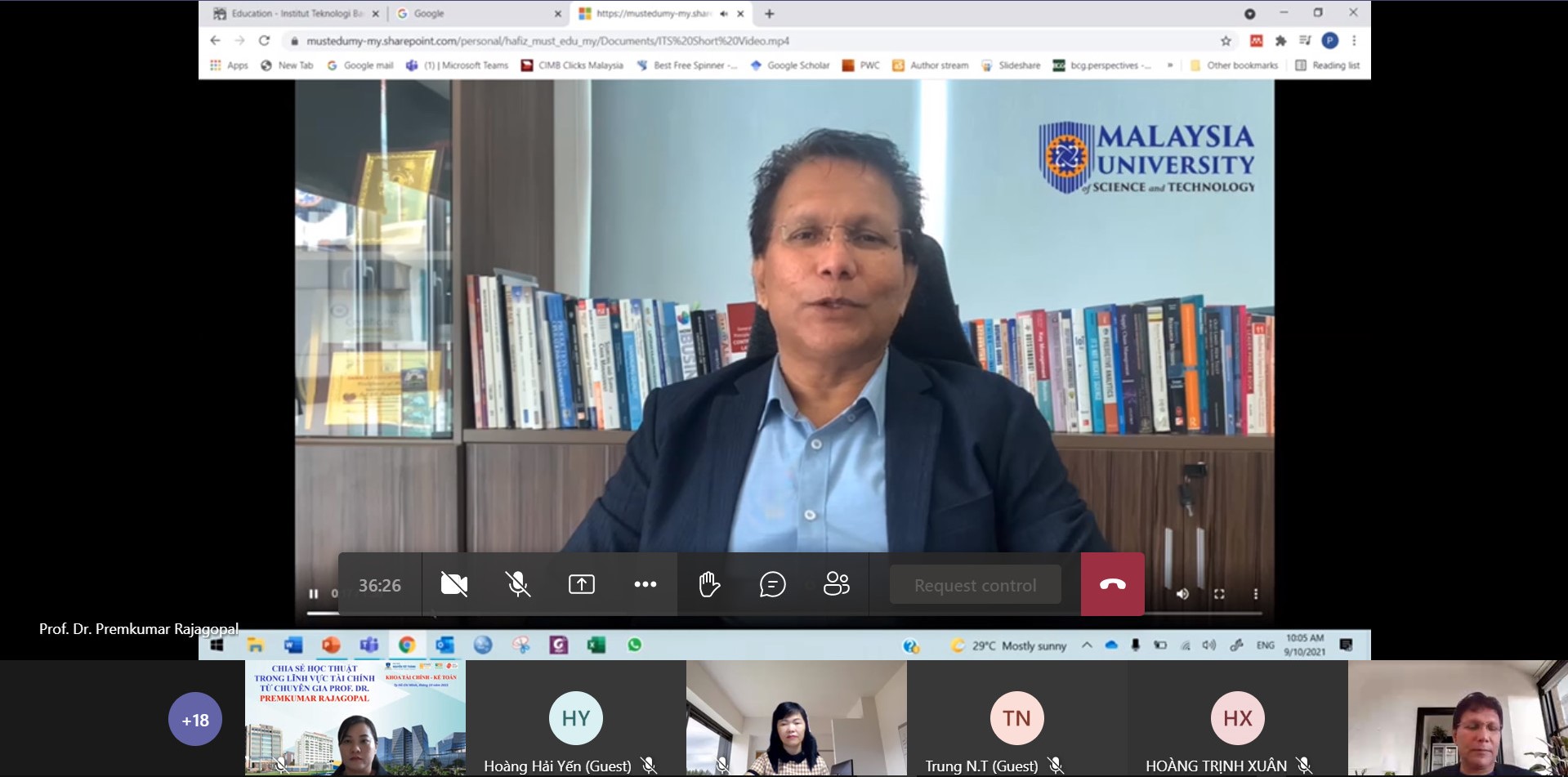Image resolution: width=1568 pixels, height=777 pixels.
Task: Open the share content tray
Action: point(581,584)
